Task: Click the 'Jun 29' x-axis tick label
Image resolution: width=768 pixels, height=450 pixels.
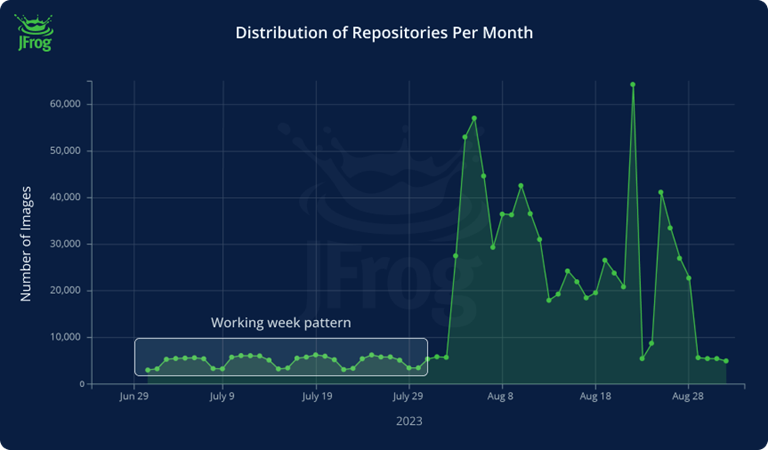Action: pyautogui.click(x=135, y=397)
